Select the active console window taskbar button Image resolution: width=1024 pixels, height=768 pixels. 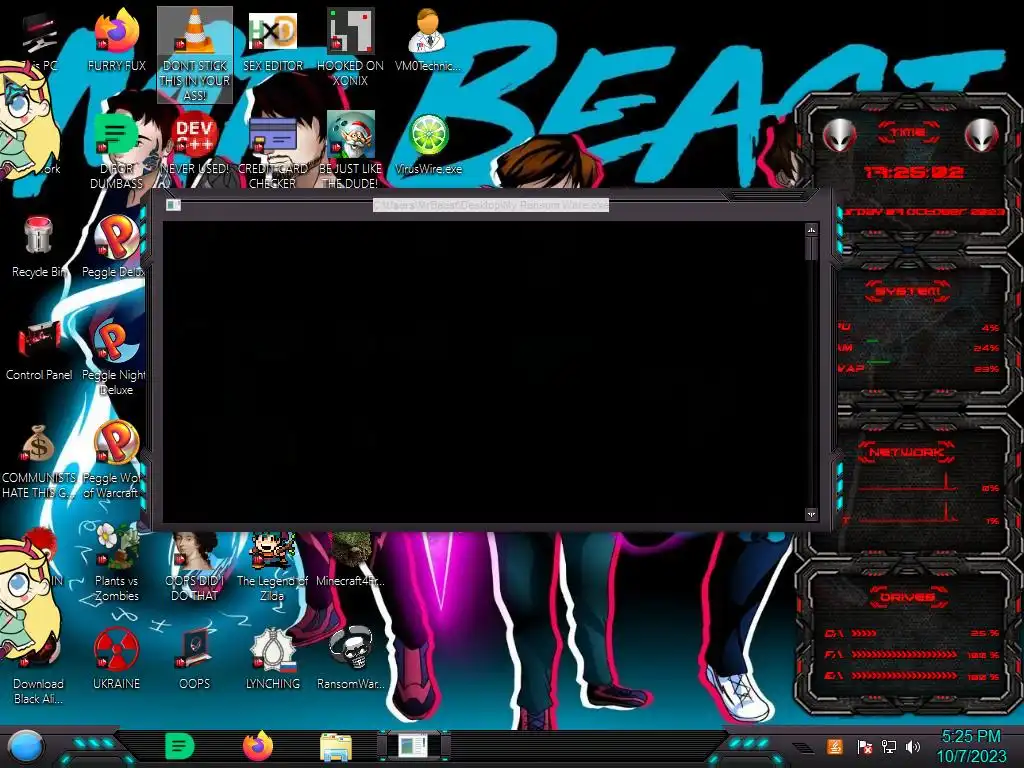[413, 746]
